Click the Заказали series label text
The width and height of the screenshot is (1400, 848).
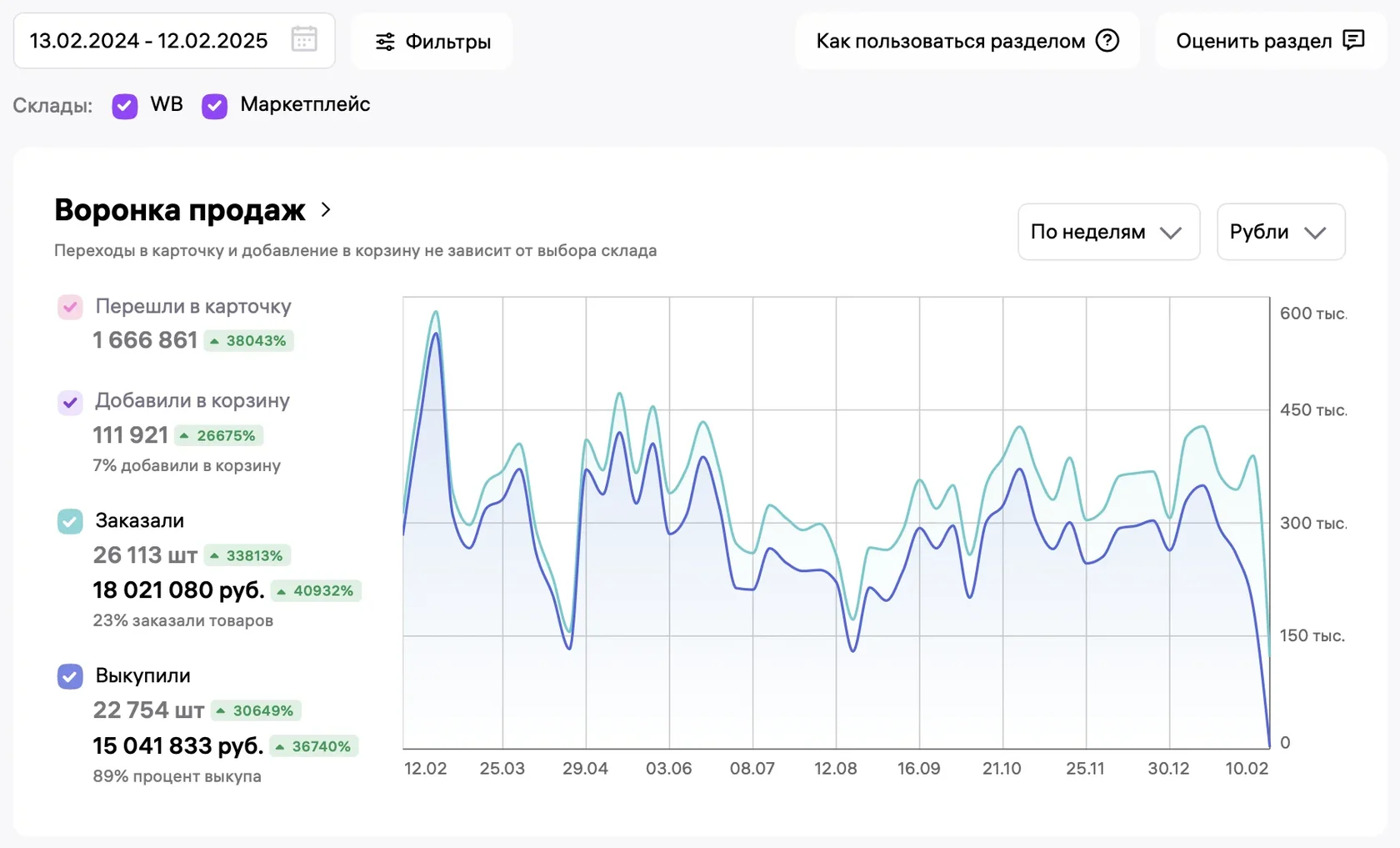(139, 521)
